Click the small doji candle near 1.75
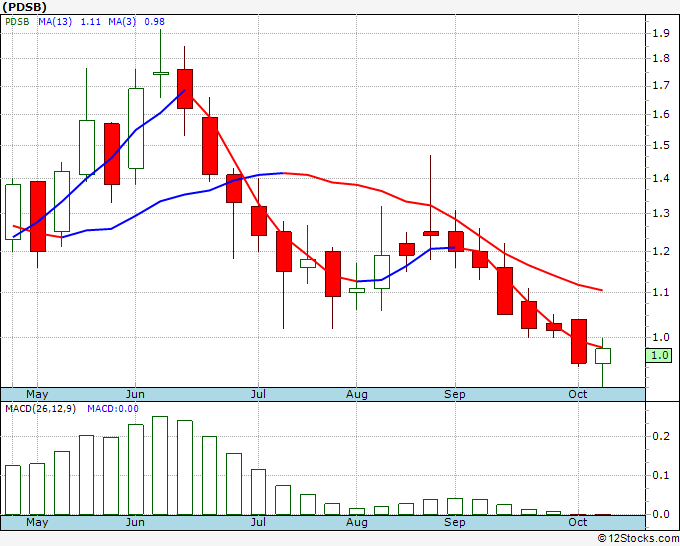The image size is (680, 546). tap(160, 73)
